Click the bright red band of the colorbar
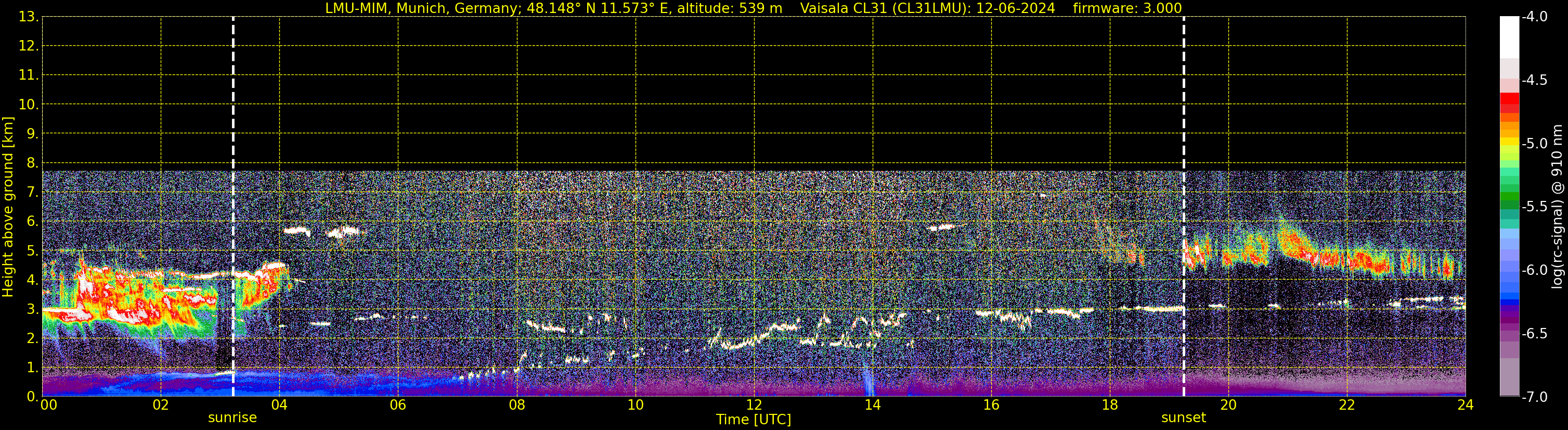 [1510, 99]
